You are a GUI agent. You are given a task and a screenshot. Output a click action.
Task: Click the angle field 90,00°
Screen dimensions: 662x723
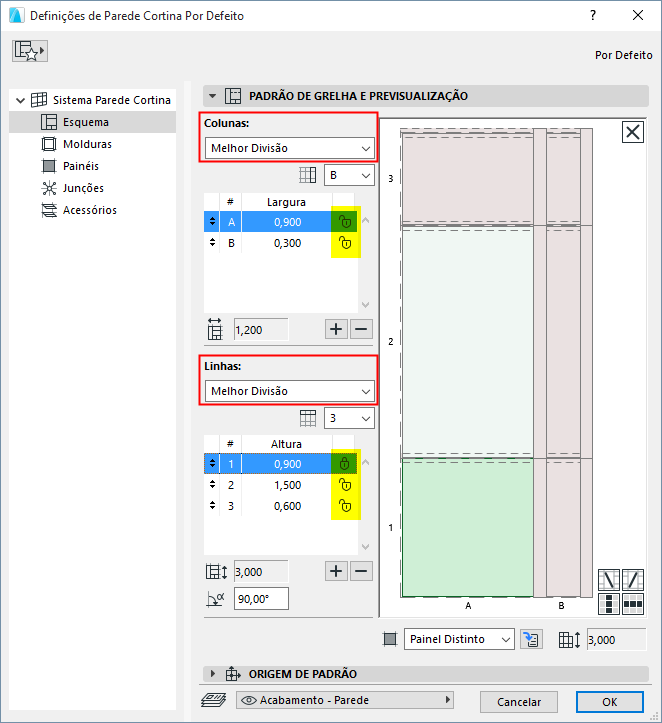click(x=261, y=599)
